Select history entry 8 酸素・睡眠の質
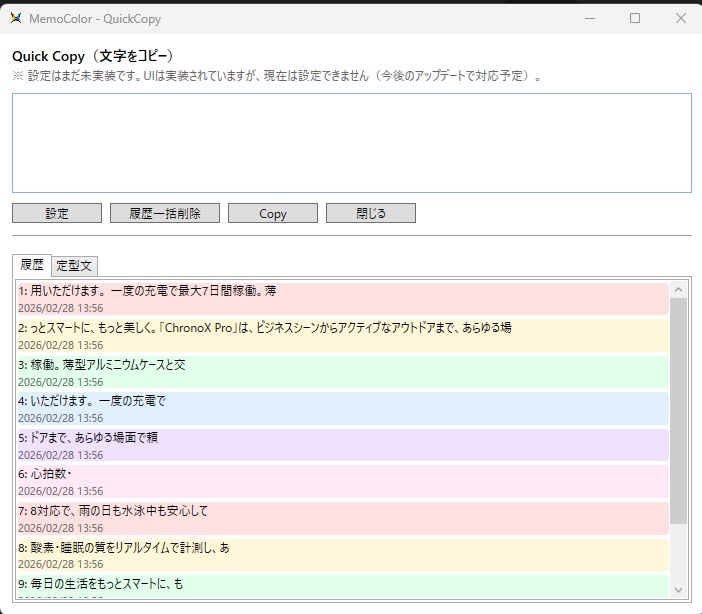 point(343,555)
